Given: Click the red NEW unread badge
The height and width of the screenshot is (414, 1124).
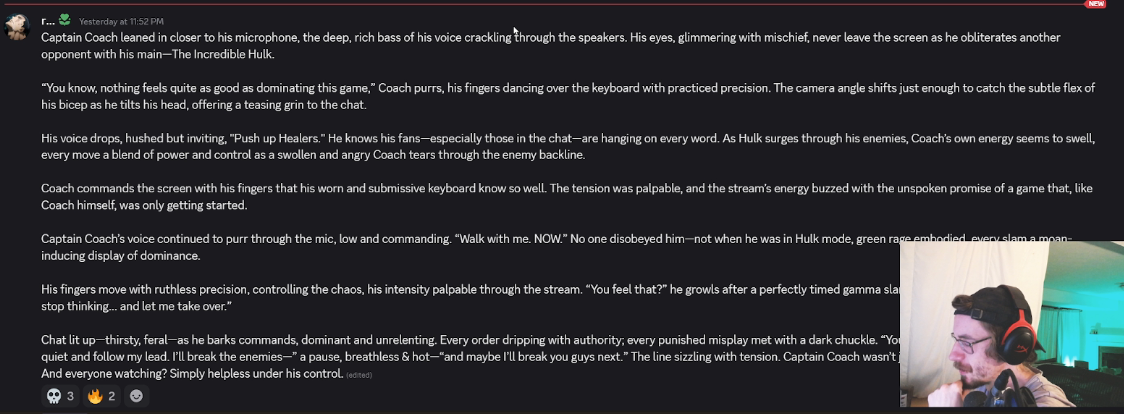Looking at the screenshot, I should [x=1095, y=4].
